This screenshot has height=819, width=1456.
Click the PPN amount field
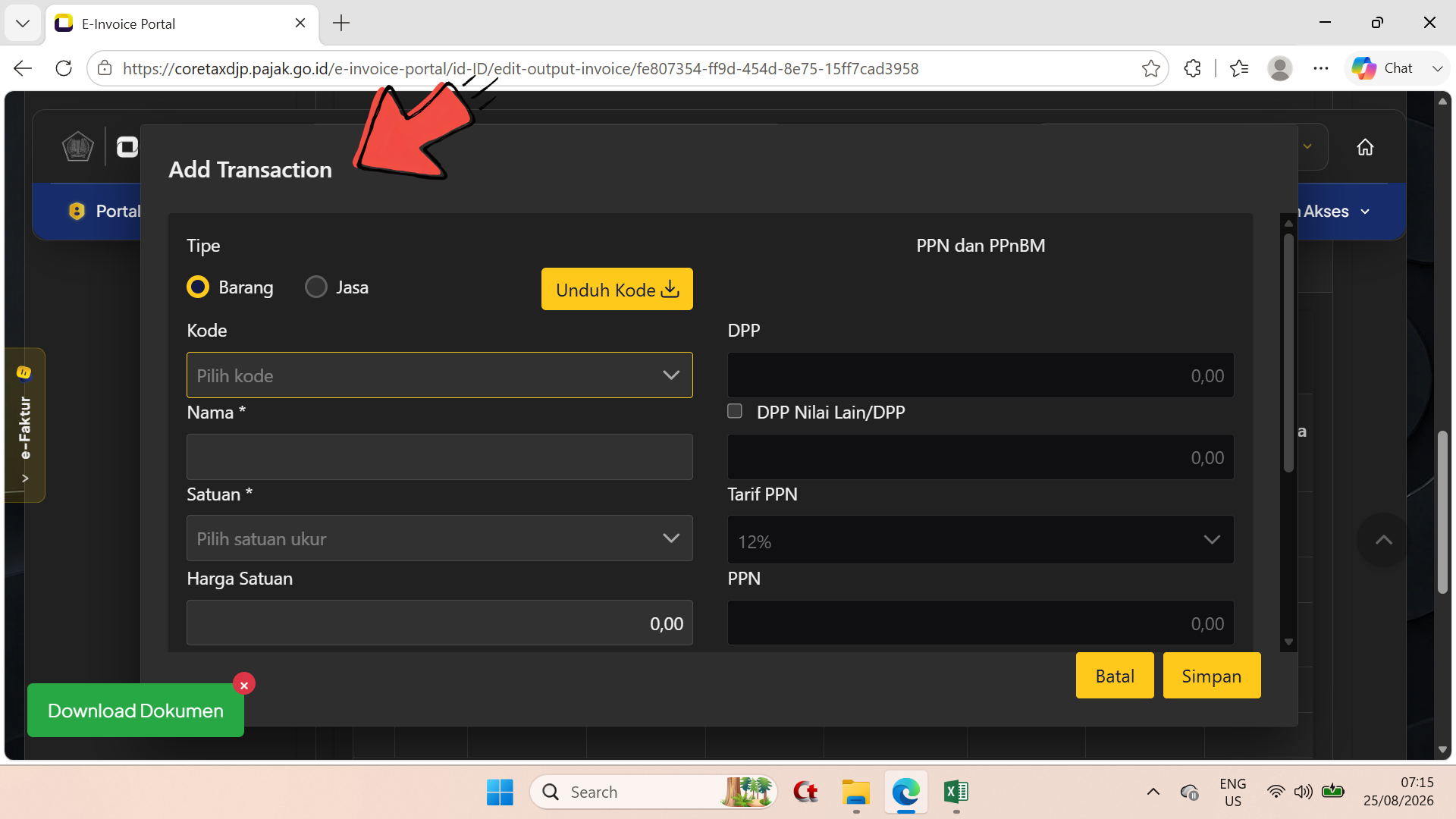coord(981,623)
